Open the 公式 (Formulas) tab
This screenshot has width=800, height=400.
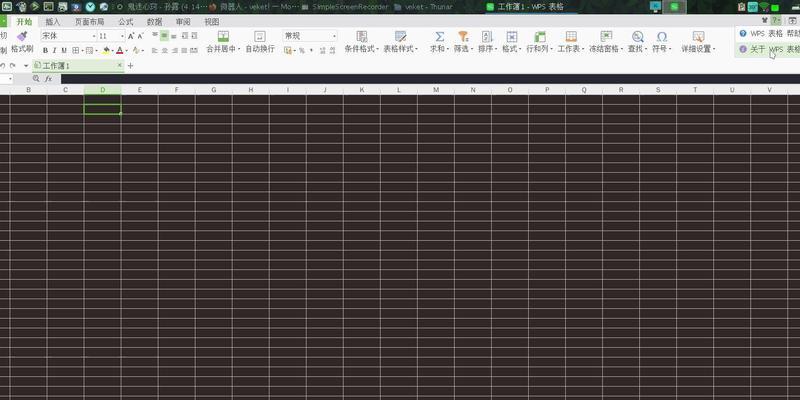coord(126,22)
